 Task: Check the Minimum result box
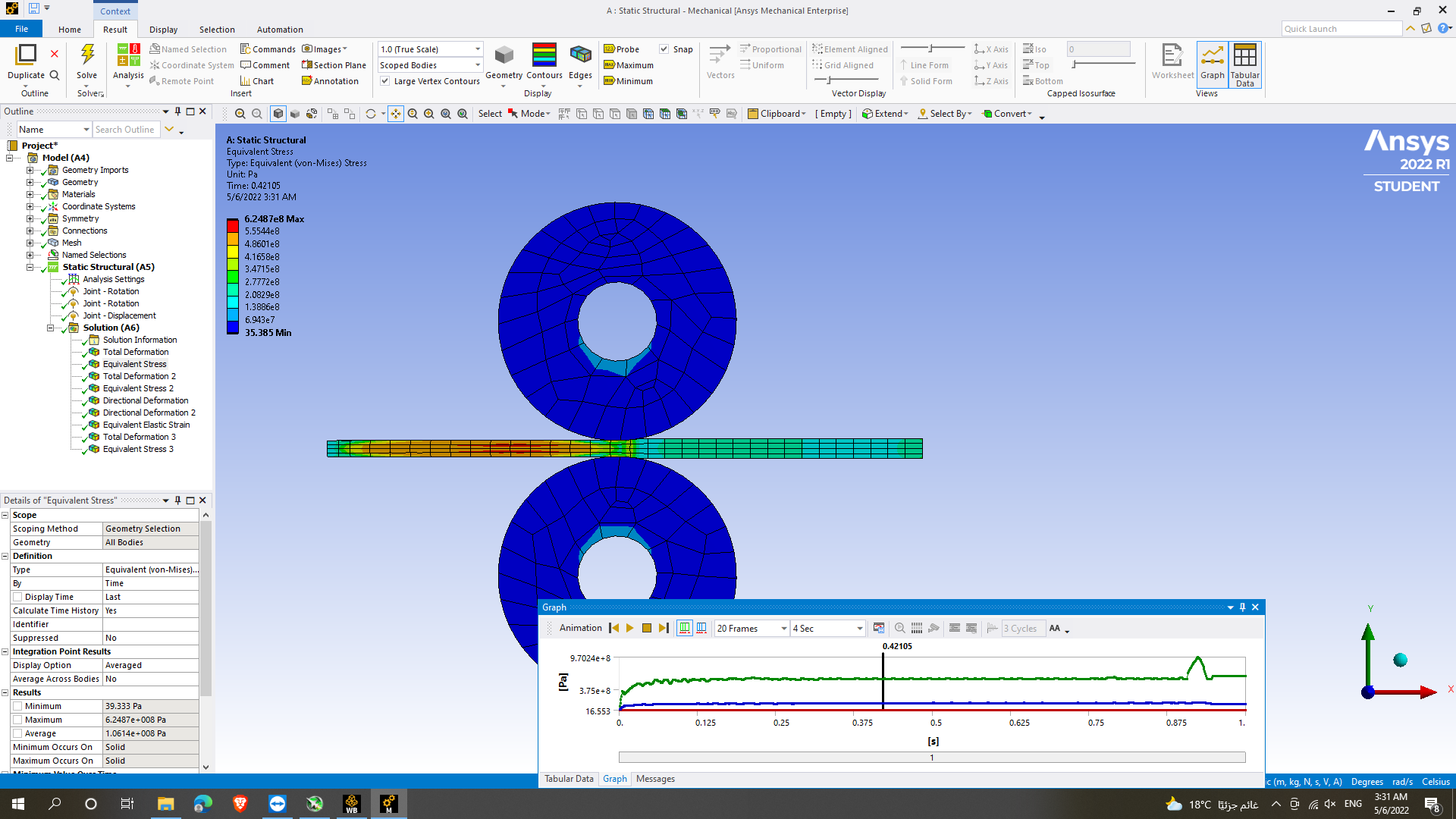point(17,706)
